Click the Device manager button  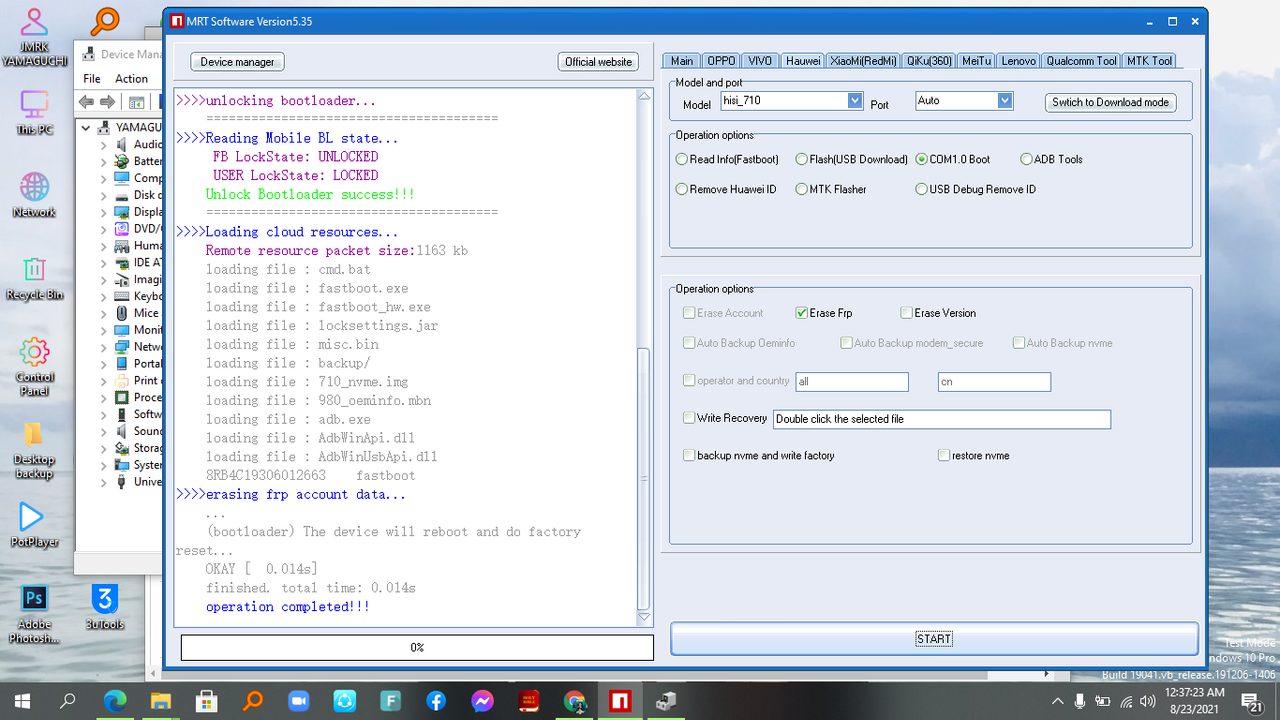click(x=237, y=62)
